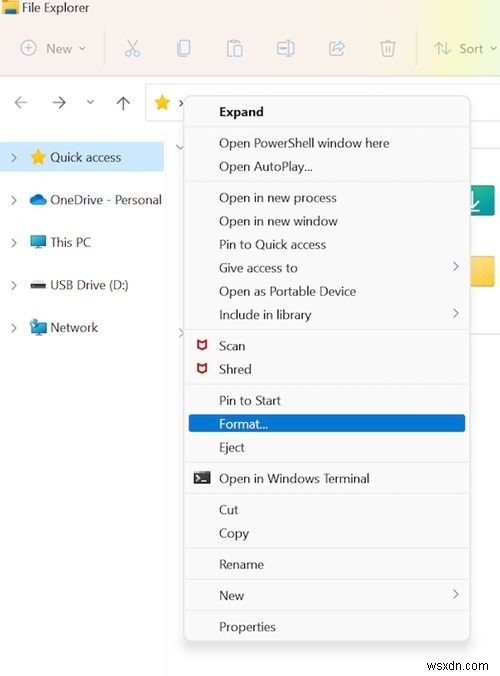Expand the This PC tree node
The width and height of the screenshot is (500, 676).
click(14, 243)
